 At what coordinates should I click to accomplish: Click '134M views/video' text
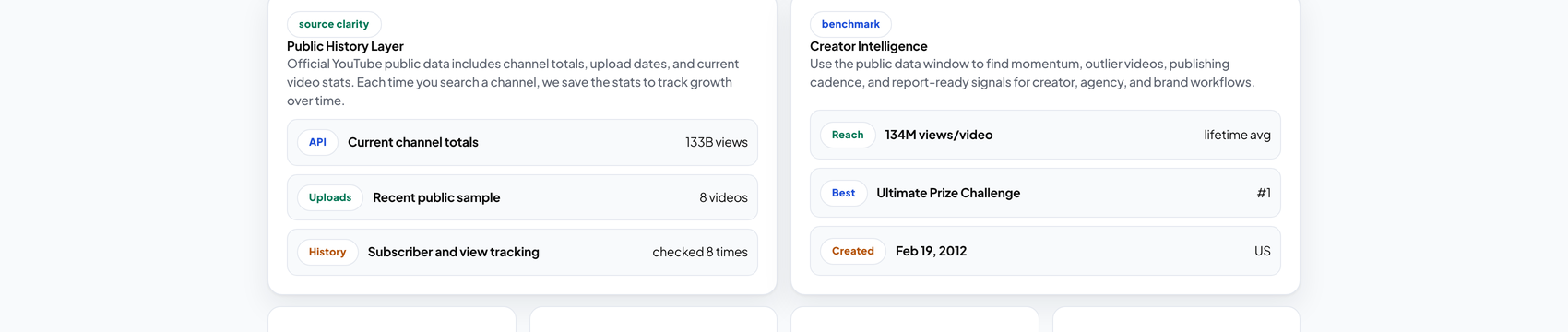[939, 135]
